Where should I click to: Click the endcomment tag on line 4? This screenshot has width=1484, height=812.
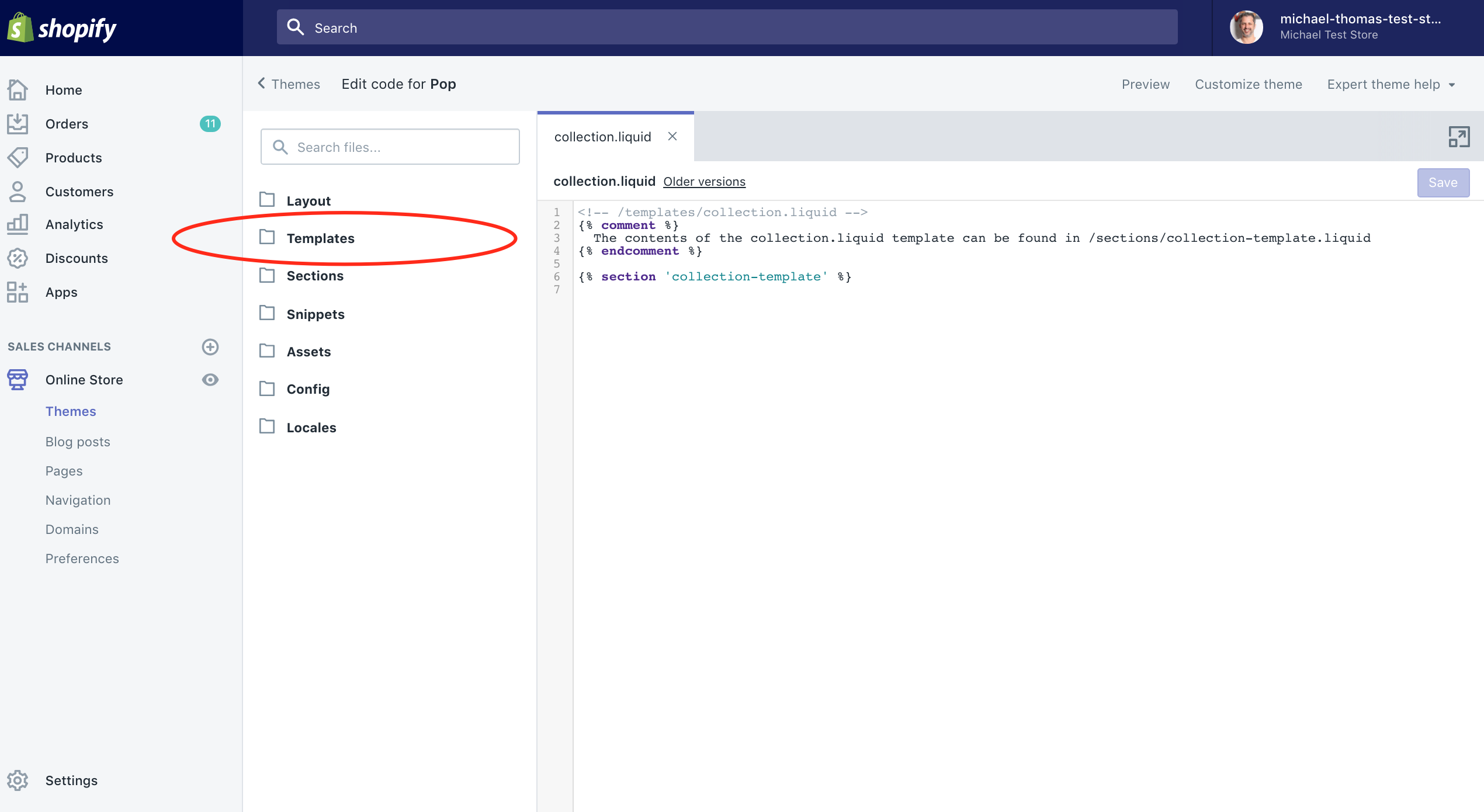click(640, 251)
